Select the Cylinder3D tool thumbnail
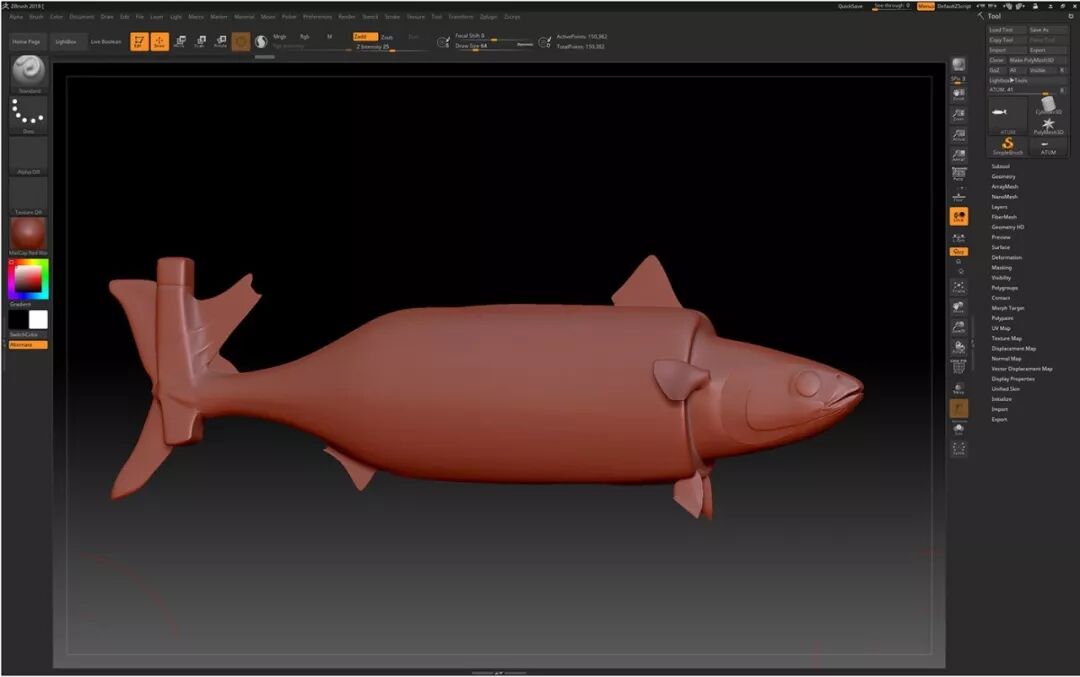Screen dimensions: 1080x677 (1048, 105)
